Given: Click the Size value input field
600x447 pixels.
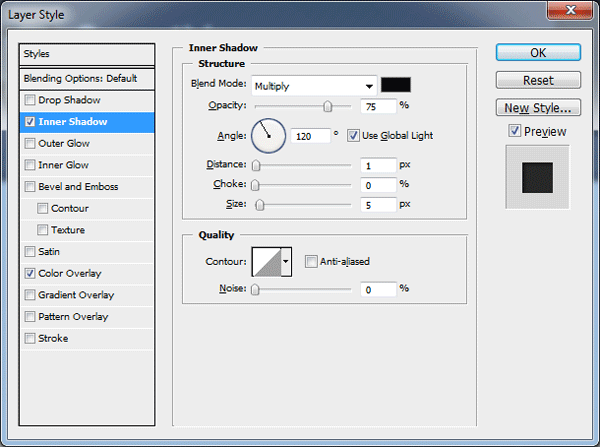Looking at the screenshot, I should point(377,204).
